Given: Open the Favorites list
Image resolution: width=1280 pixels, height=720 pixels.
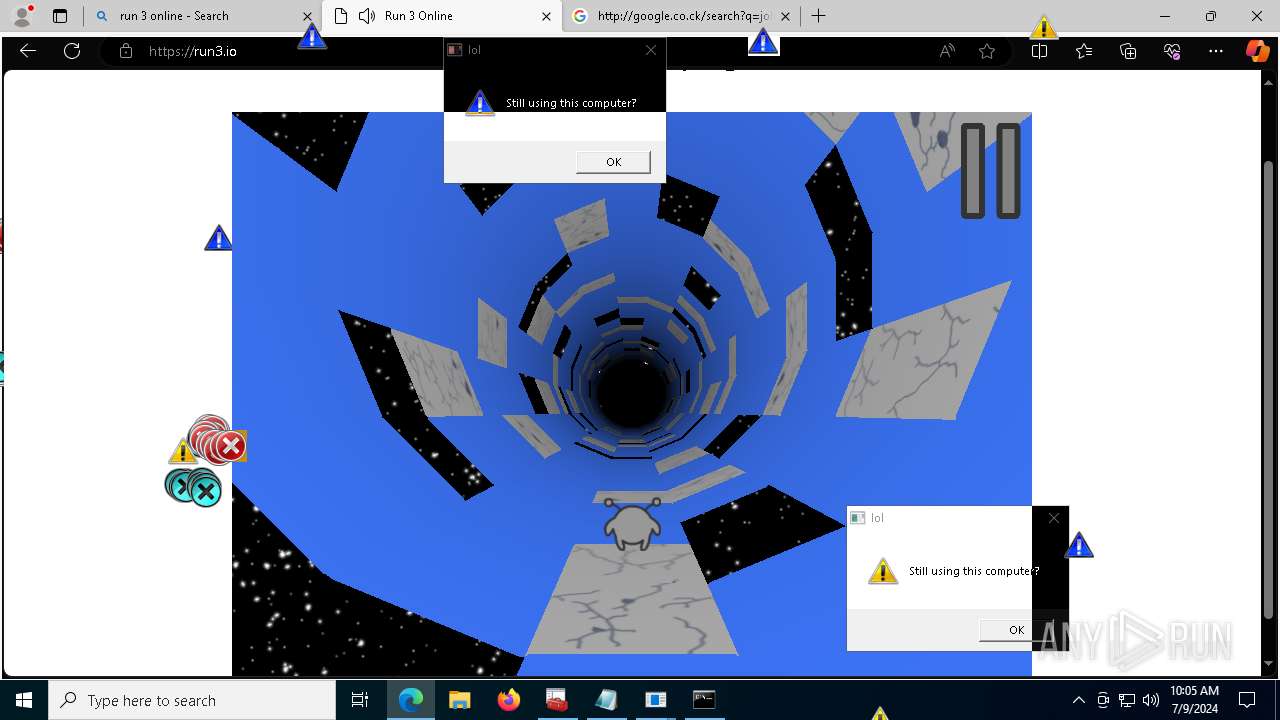Looking at the screenshot, I should (x=1084, y=51).
